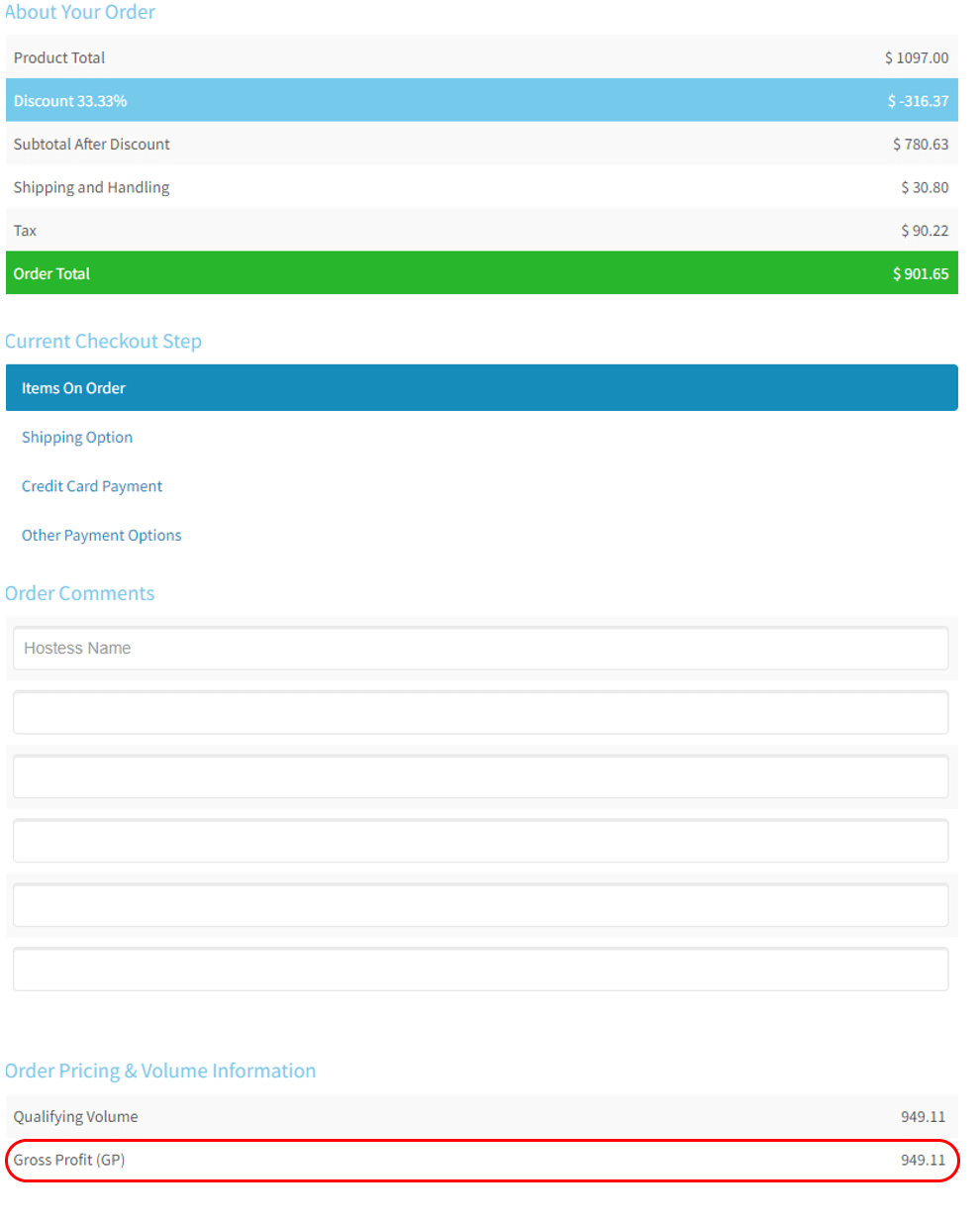Click the Tax label
Screen dimensions: 980x1227
click(x=25, y=230)
